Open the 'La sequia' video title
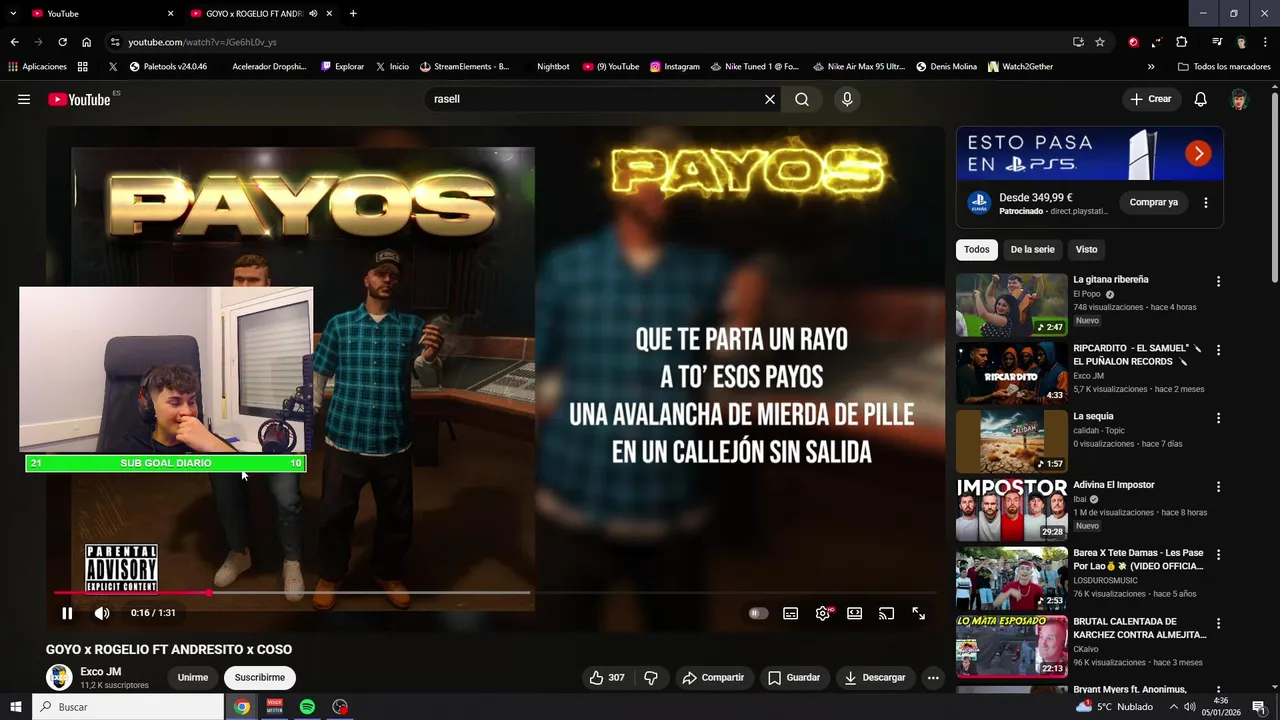The height and width of the screenshot is (720, 1280). (1093, 416)
